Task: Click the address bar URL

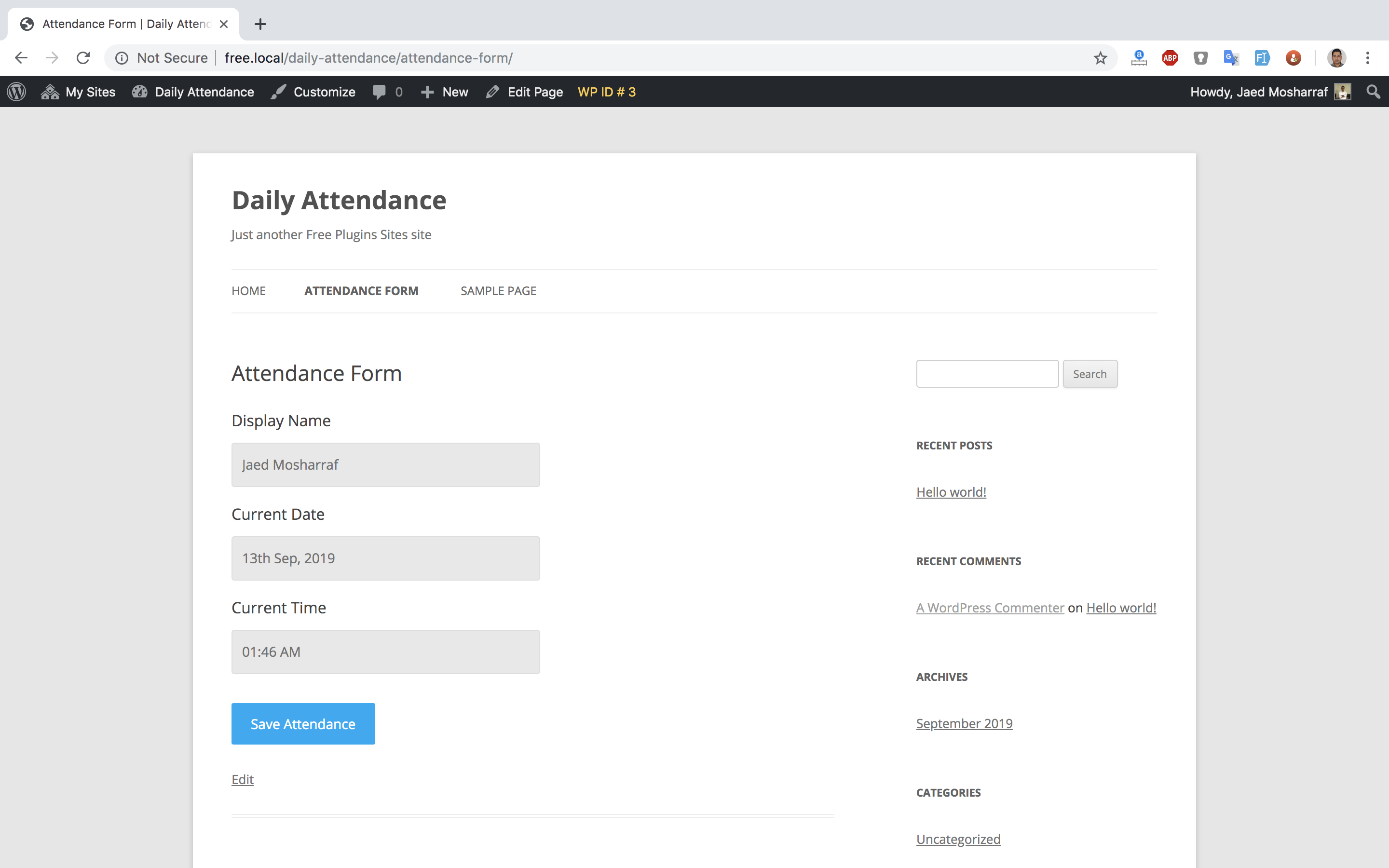Action: click(368, 58)
